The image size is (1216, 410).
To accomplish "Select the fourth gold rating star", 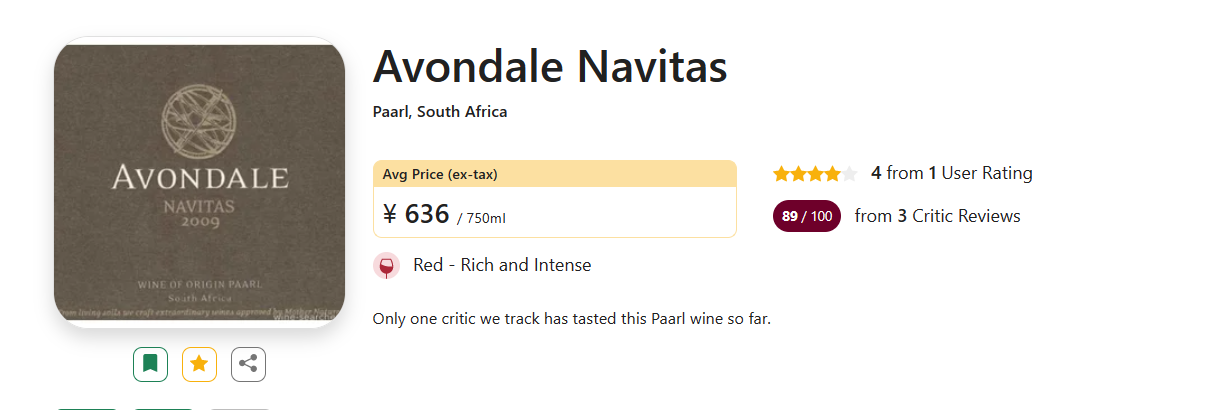I will coord(832,174).
